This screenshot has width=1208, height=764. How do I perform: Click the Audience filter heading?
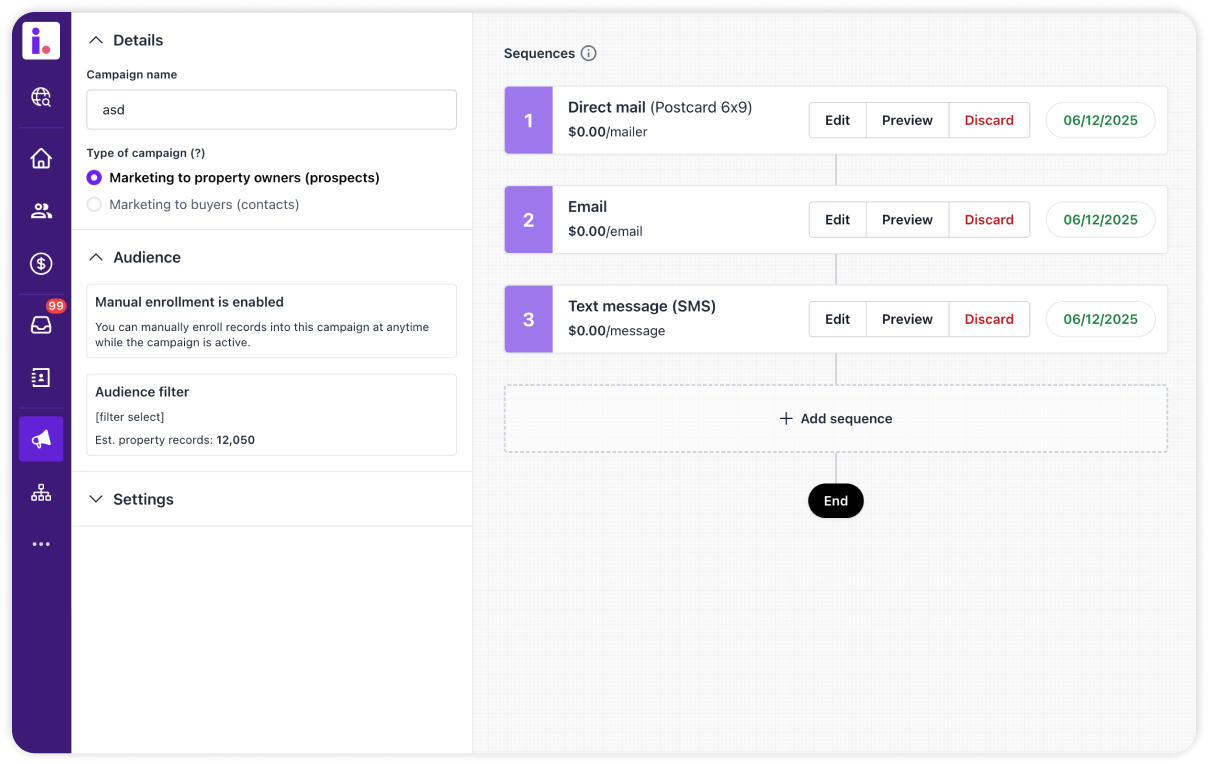coord(142,392)
